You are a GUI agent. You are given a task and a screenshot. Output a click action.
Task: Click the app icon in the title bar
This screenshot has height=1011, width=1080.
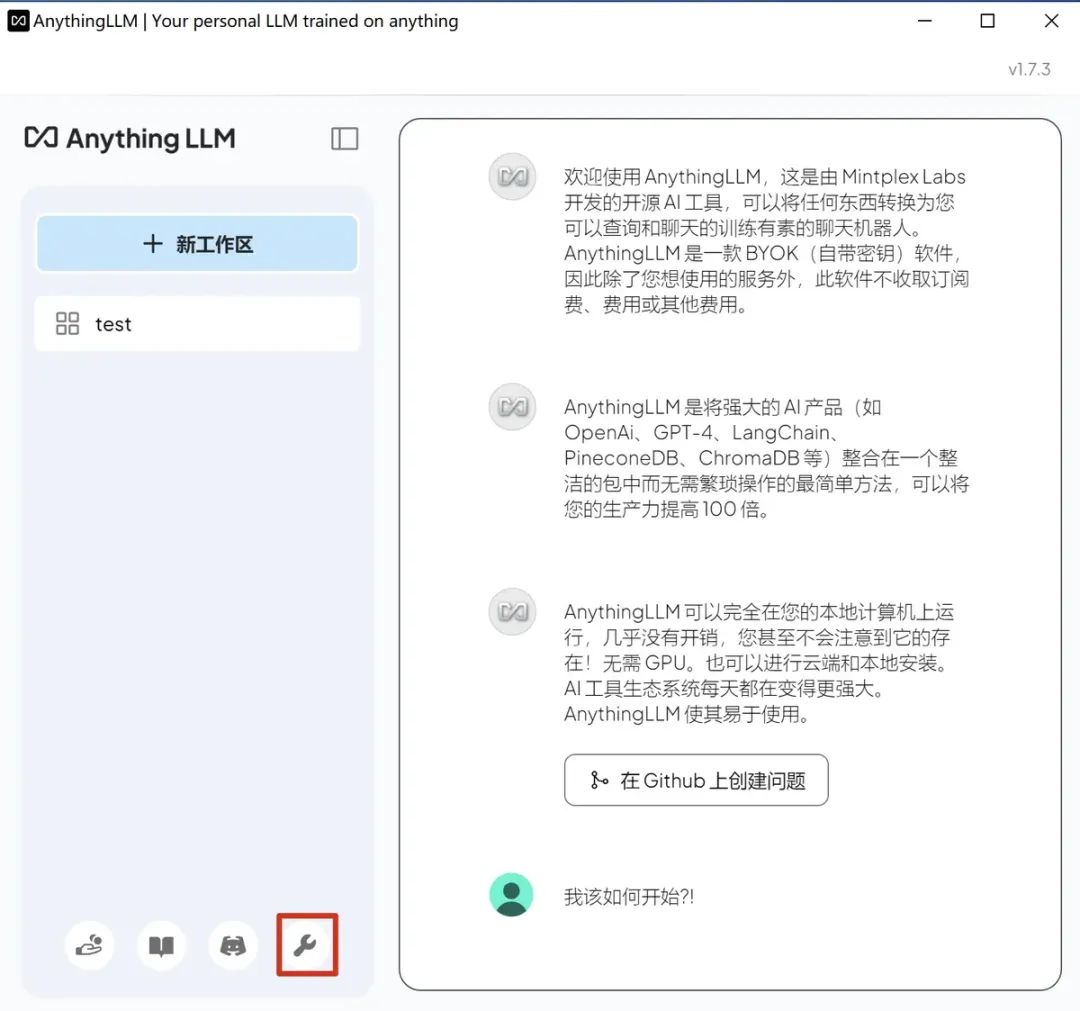(x=18, y=21)
